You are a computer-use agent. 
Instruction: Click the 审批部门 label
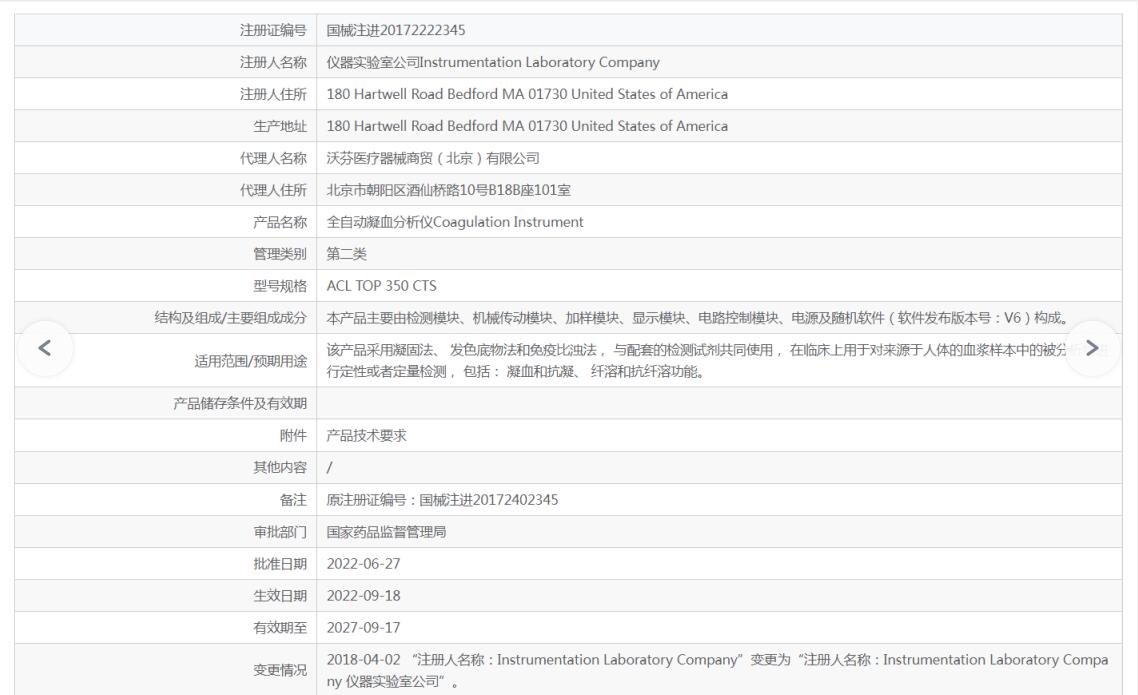coord(279,531)
